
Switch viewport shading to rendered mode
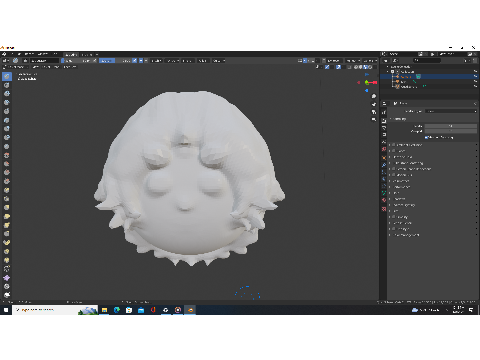(x=370, y=67)
